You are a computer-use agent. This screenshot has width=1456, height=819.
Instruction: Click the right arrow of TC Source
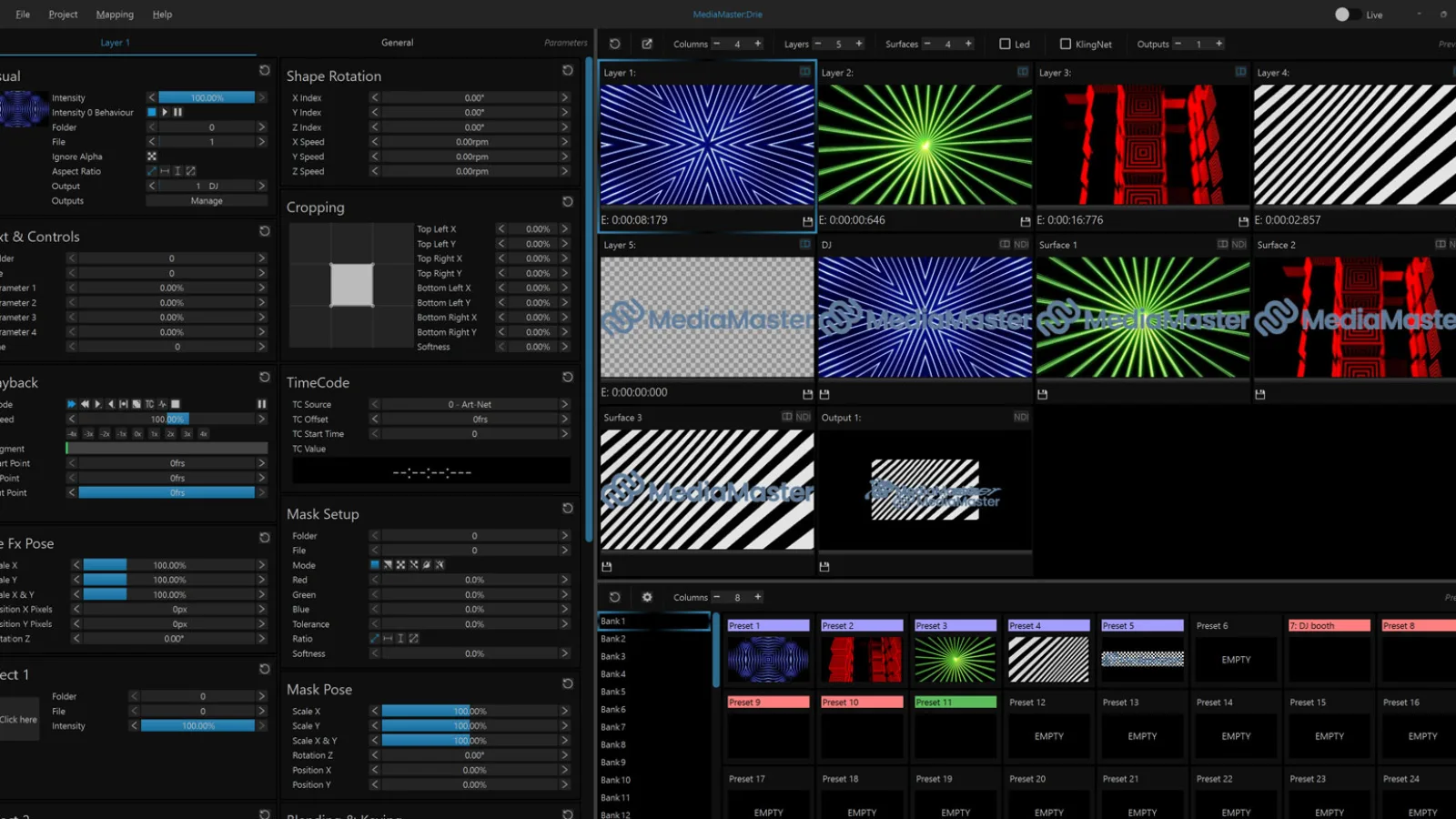(565, 404)
